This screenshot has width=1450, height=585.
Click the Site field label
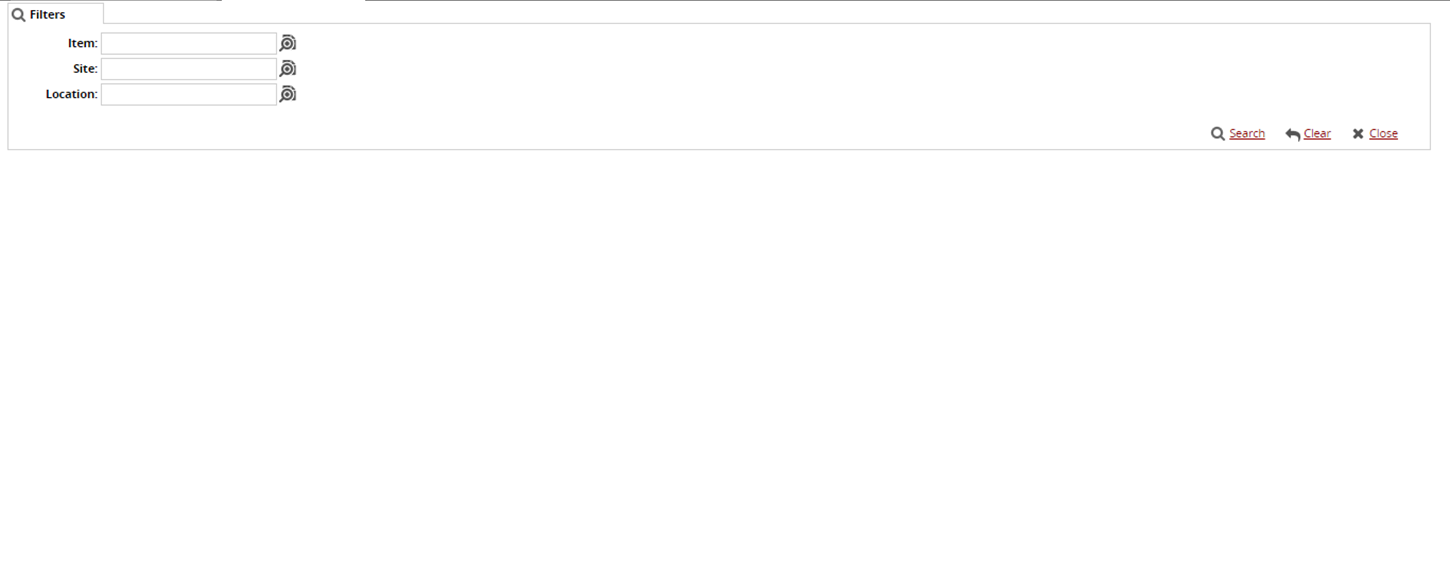[x=85, y=69]
